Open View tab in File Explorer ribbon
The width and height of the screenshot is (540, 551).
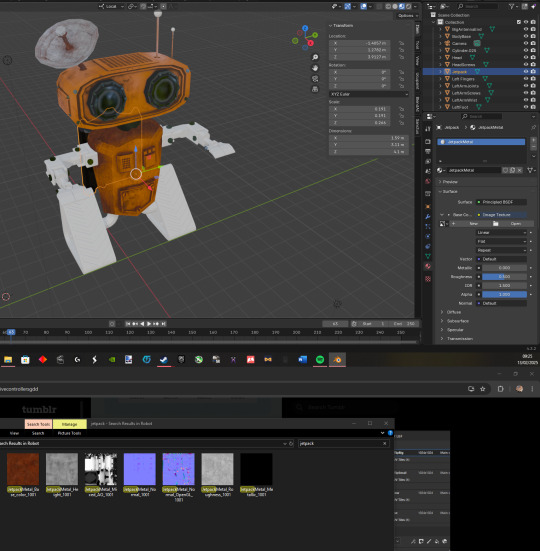(14, 433)
